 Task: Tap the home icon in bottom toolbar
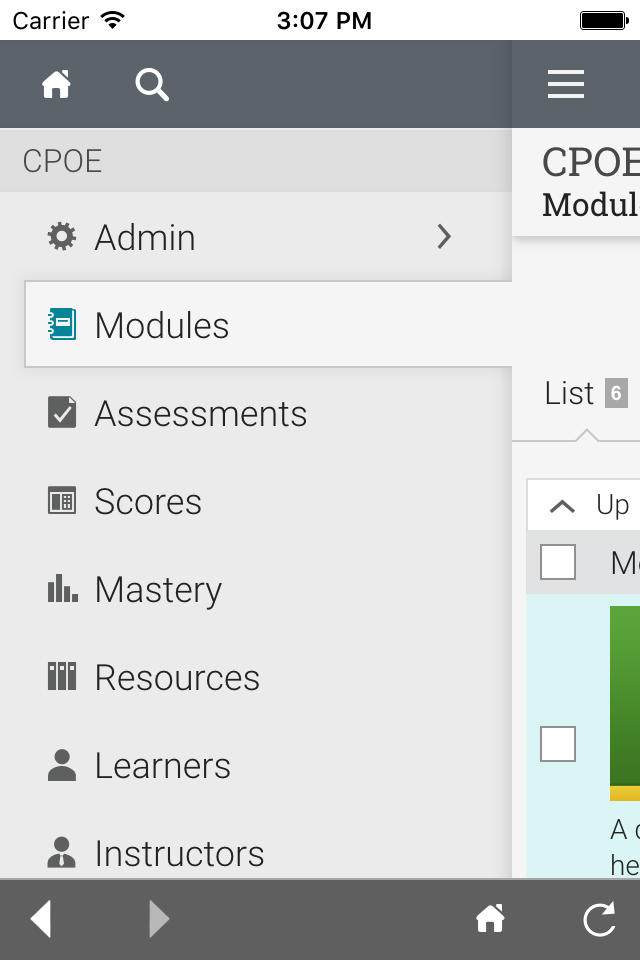point(490,919)
